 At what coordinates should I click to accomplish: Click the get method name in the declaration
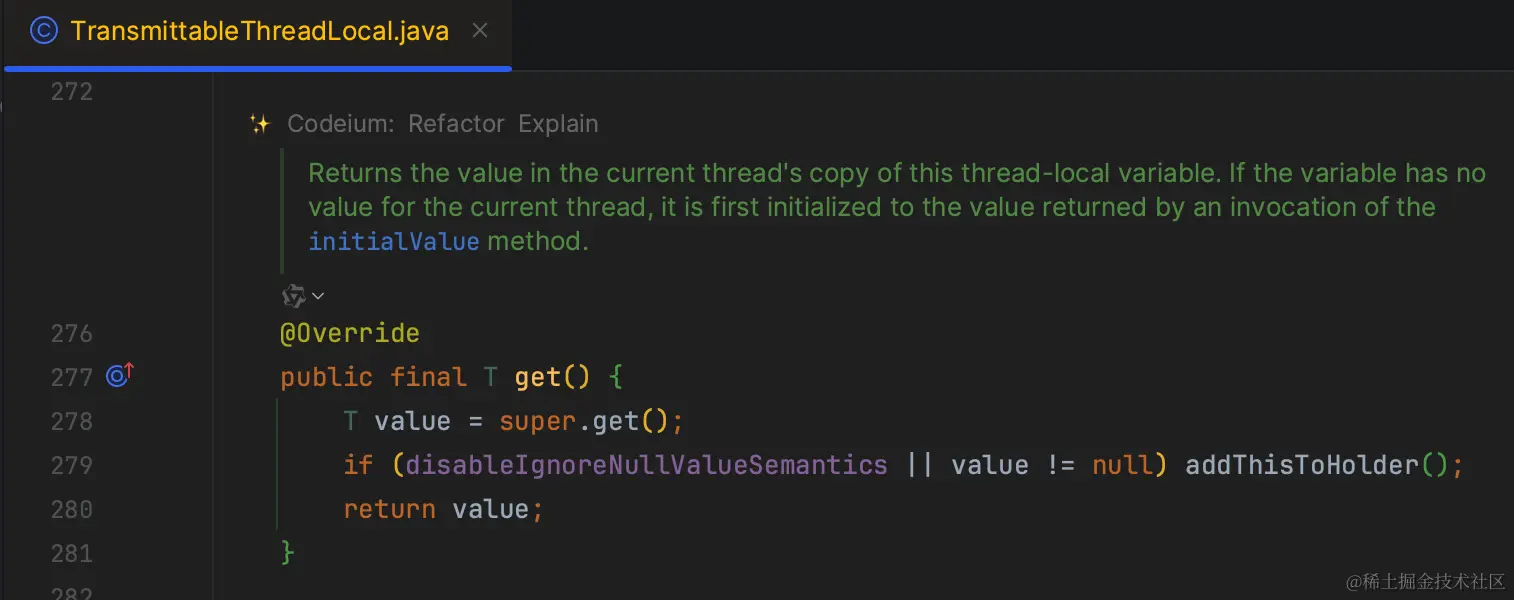tap(537, 377)
